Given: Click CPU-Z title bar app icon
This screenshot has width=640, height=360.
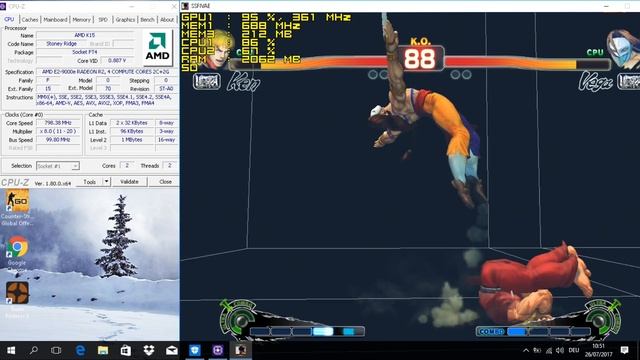Looking at the screenshot, I should [x=3, y=6].
